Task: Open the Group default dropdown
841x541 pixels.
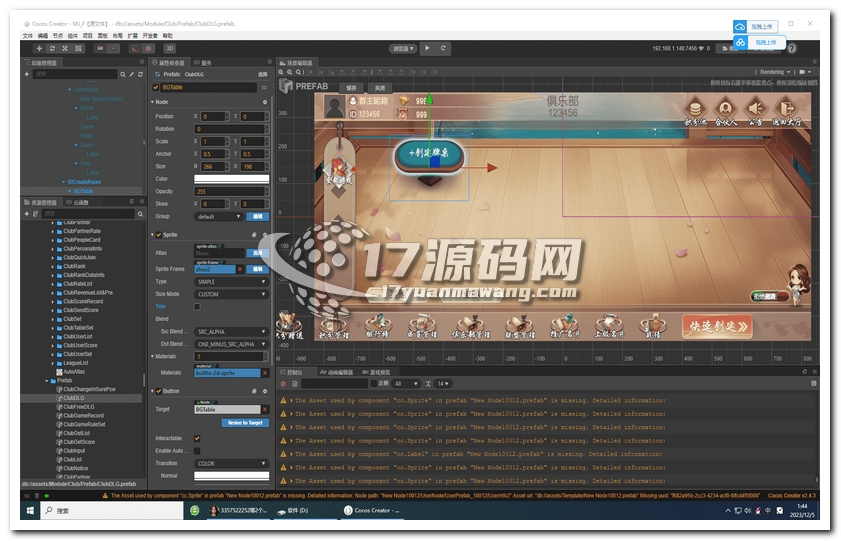Action: point(218,217)
